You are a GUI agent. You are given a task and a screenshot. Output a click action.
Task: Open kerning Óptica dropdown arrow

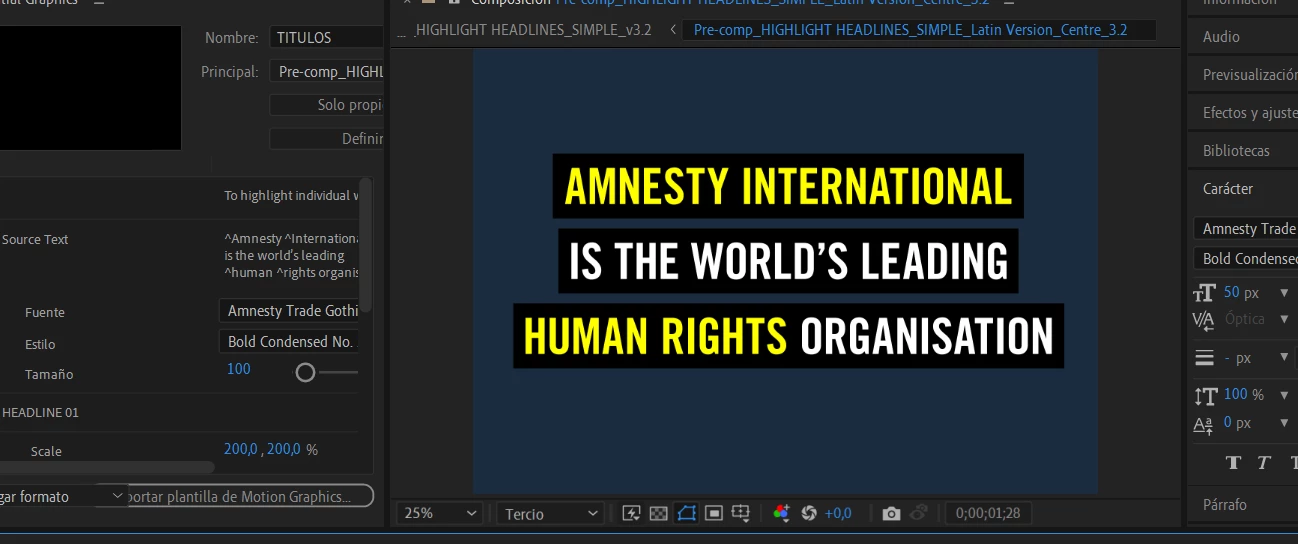click(1285, 320)
